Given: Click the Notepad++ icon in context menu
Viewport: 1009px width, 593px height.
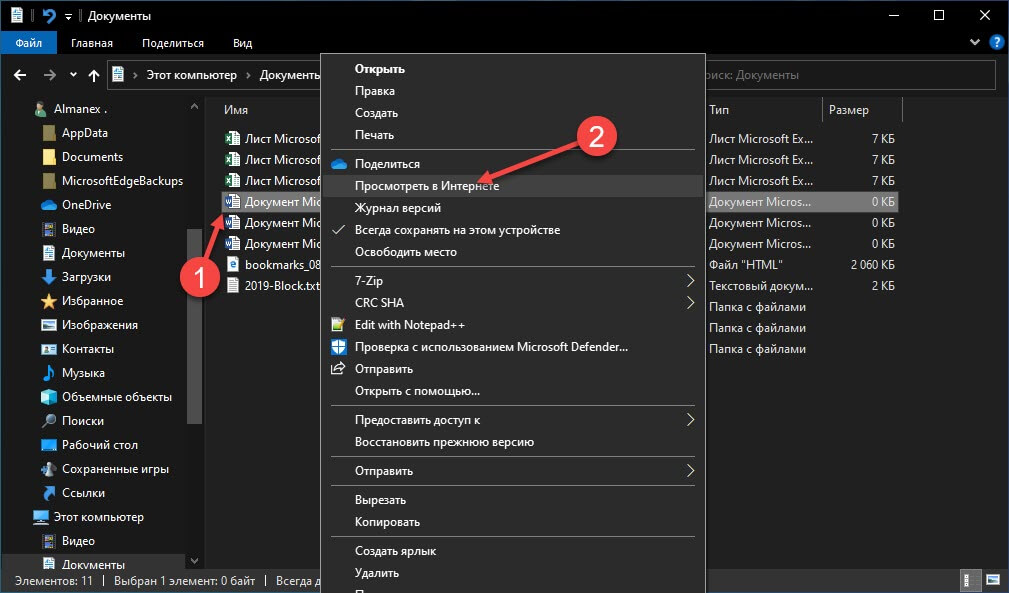Looking at the screenshot, I should tap(338, 325).
